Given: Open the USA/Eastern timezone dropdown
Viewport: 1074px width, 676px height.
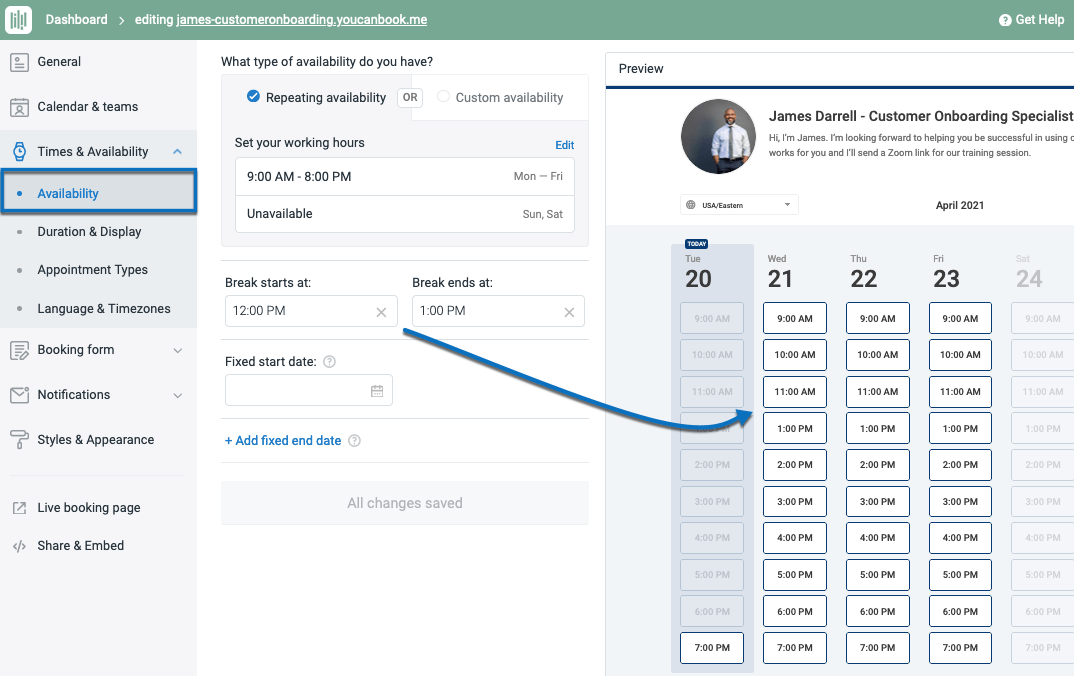Looking at the screenshot, I should pos(738,204).
